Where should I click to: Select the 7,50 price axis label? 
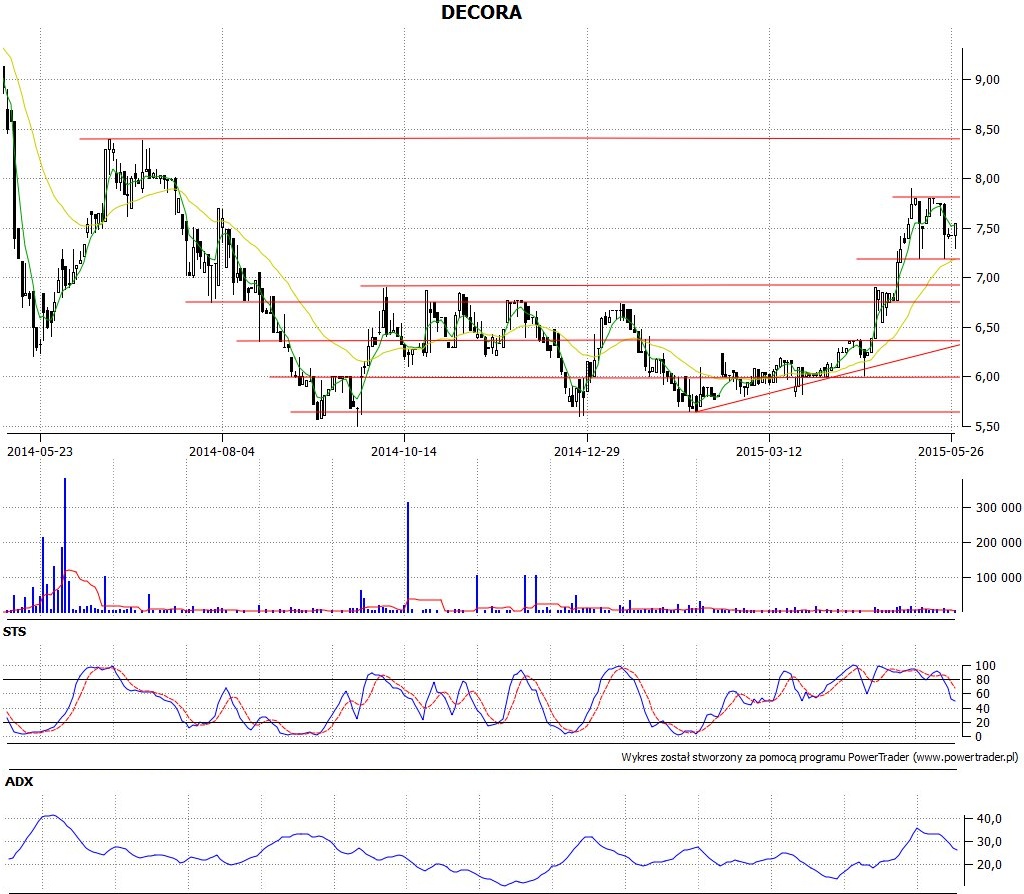[987, 229]
